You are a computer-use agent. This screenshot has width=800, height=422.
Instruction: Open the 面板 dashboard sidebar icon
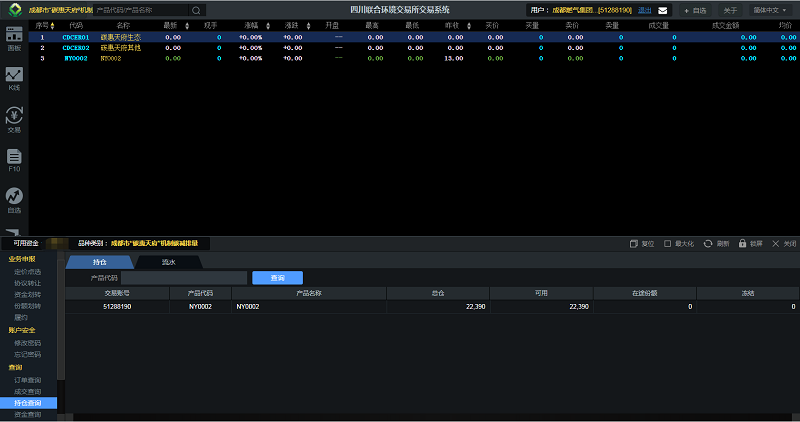14,37
